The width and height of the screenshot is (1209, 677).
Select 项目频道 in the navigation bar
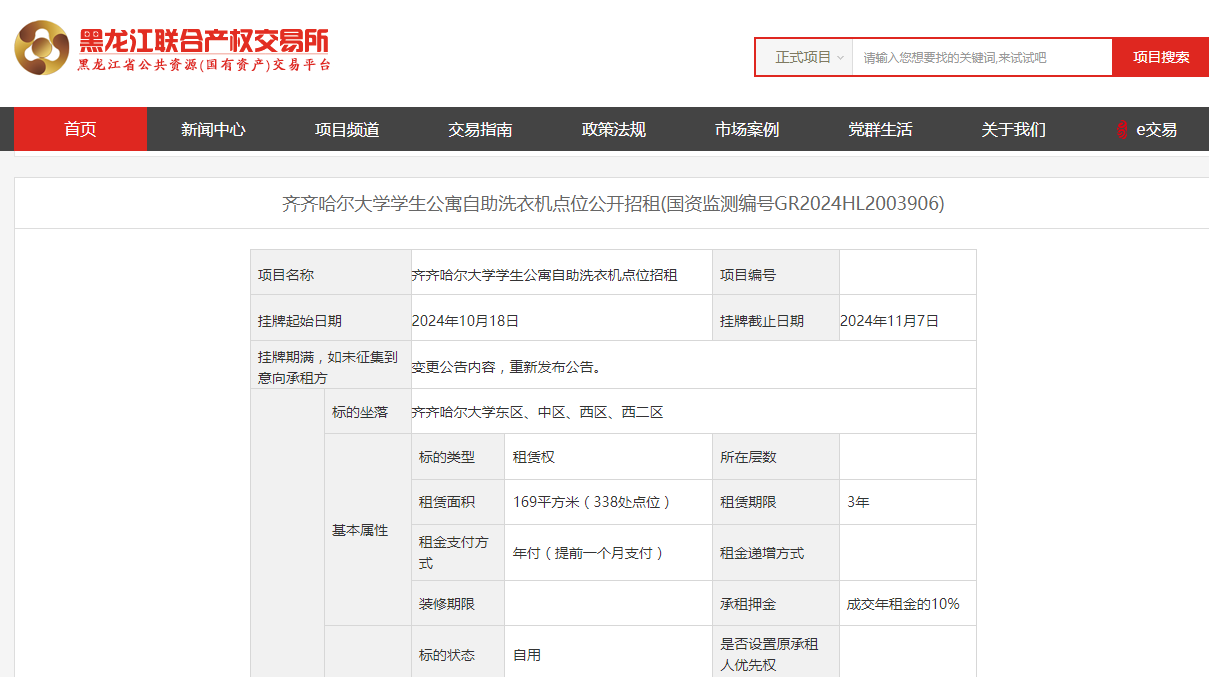click(347, 130)
